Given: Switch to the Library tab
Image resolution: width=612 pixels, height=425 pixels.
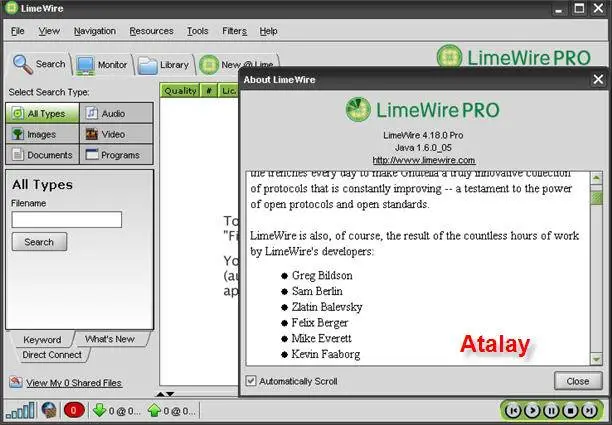Looking at the screenshot, I should (164, 65).
